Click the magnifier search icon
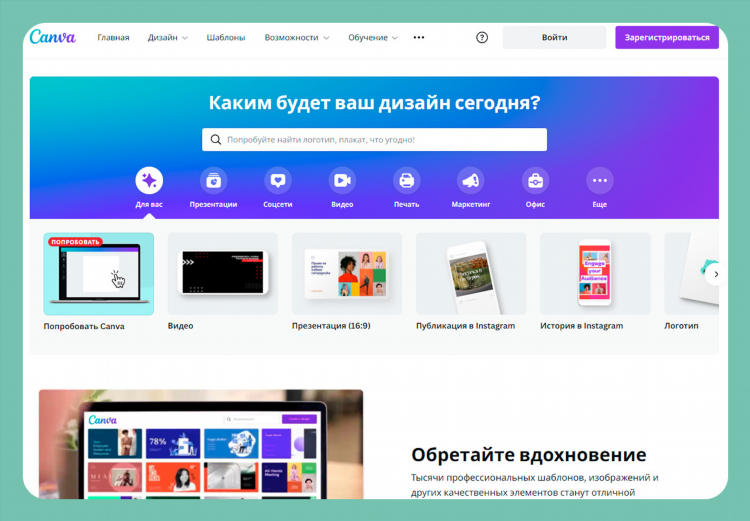Image resolution: width=750 pixels, height=521 pixels. click(x=216, y=139)
